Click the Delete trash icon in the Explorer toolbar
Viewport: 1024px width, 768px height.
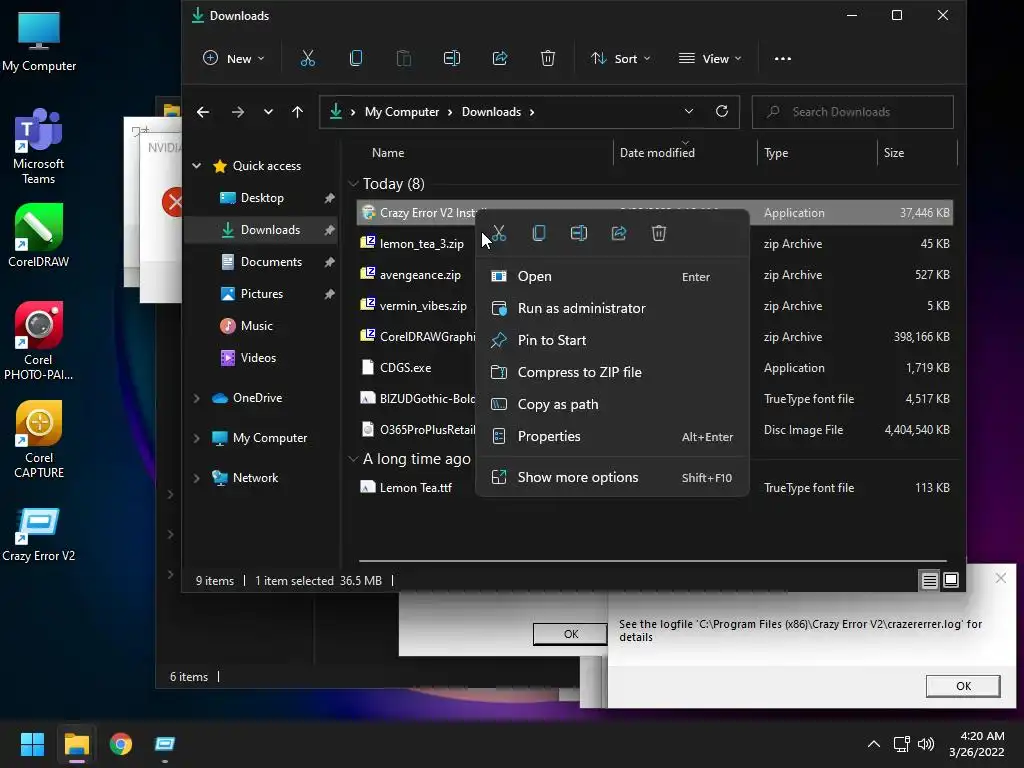tap(548, 59)
